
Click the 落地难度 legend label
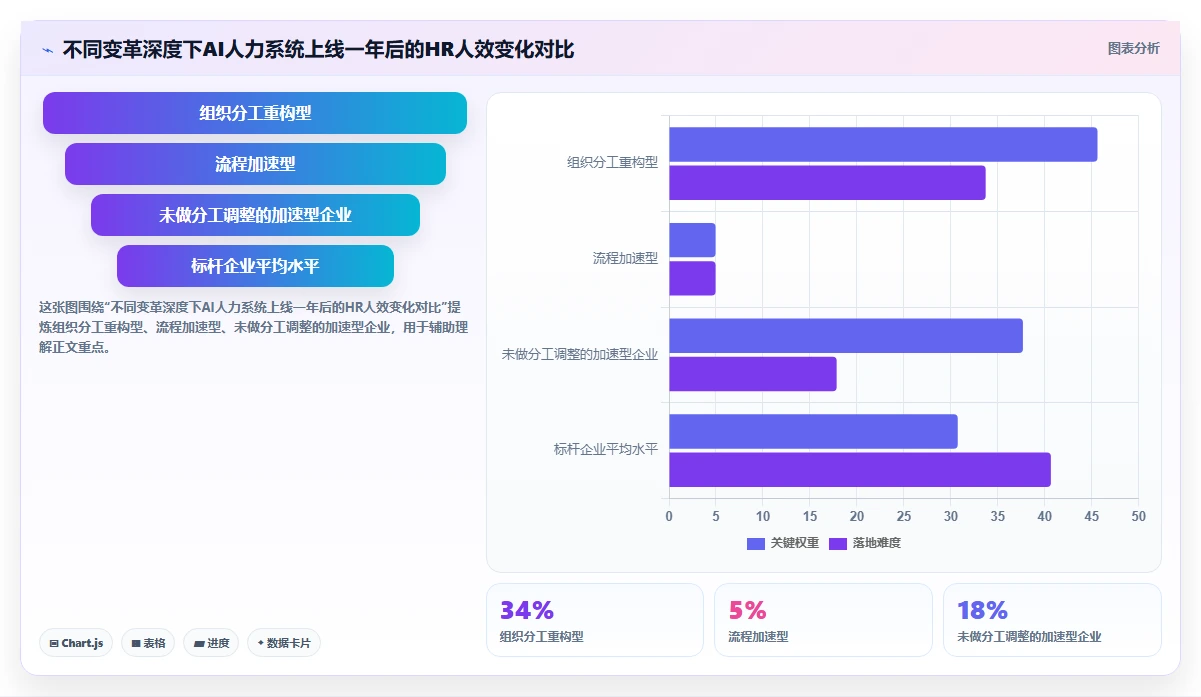[x=877, y=543]
